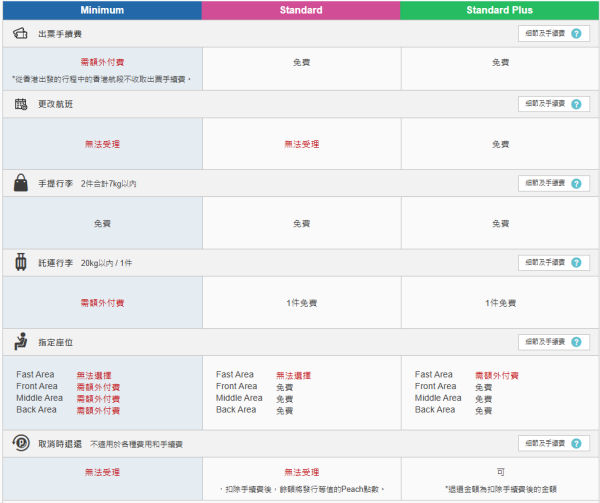The image size is (600, 503).
Task: Click Front Area label in Standard Plus column
Action: point(435,386)
